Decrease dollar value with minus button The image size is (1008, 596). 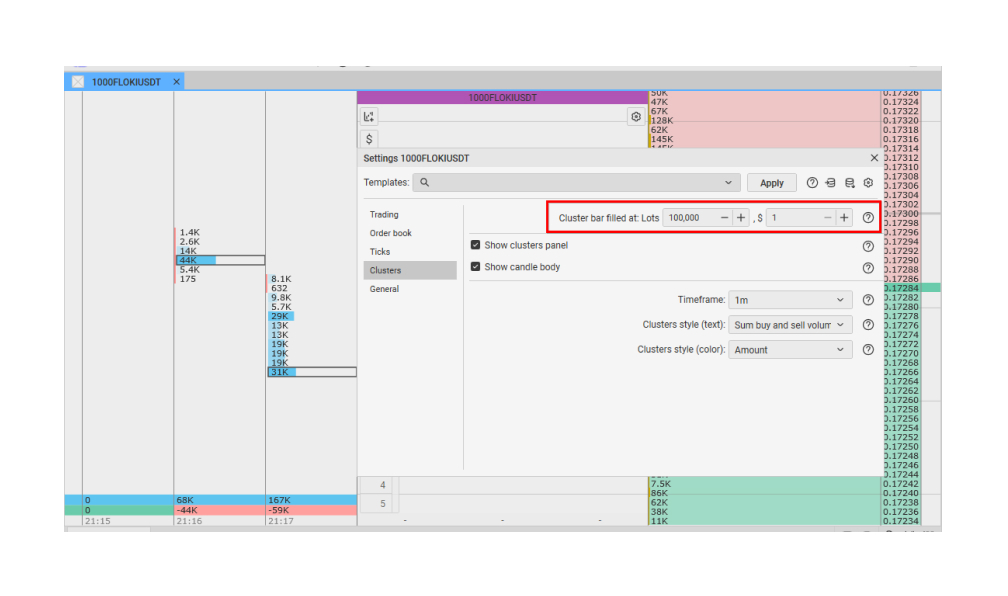tap(827, 218)
